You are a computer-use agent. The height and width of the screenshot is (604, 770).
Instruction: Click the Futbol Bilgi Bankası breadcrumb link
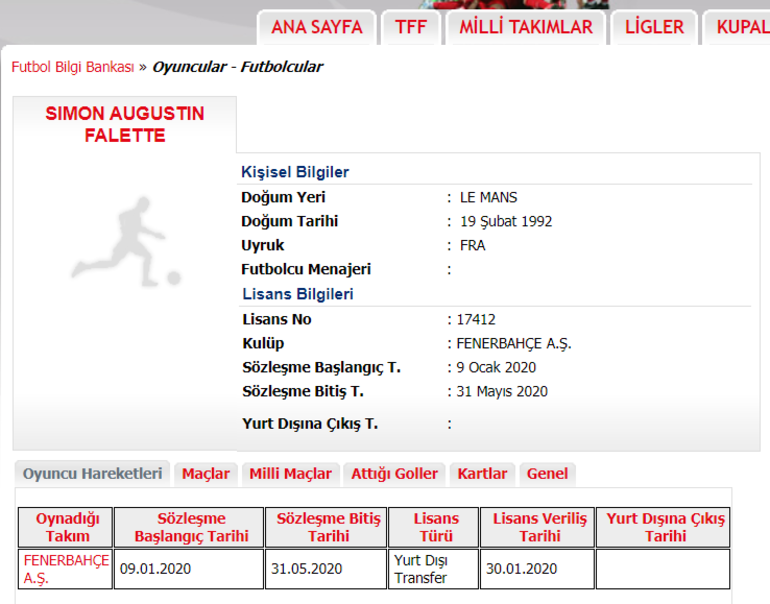pyautogui.click(x=72, y=67)
